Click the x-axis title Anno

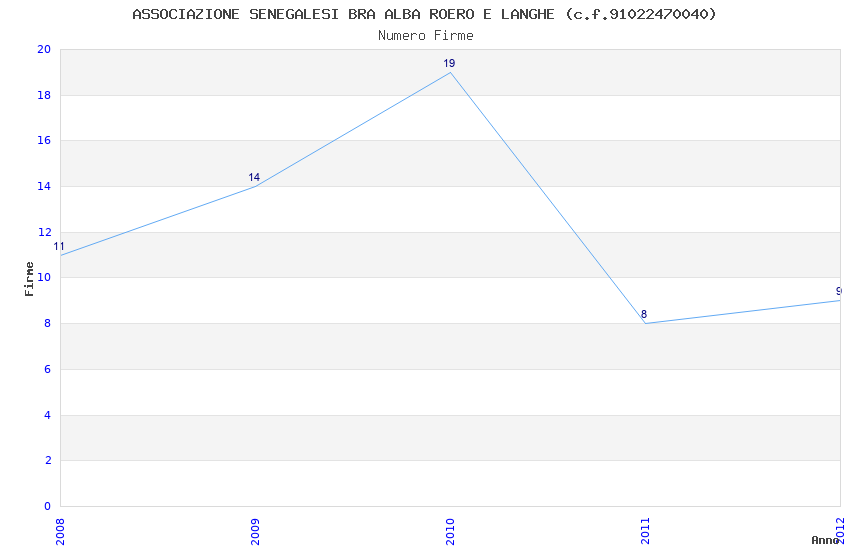(825, 540)
